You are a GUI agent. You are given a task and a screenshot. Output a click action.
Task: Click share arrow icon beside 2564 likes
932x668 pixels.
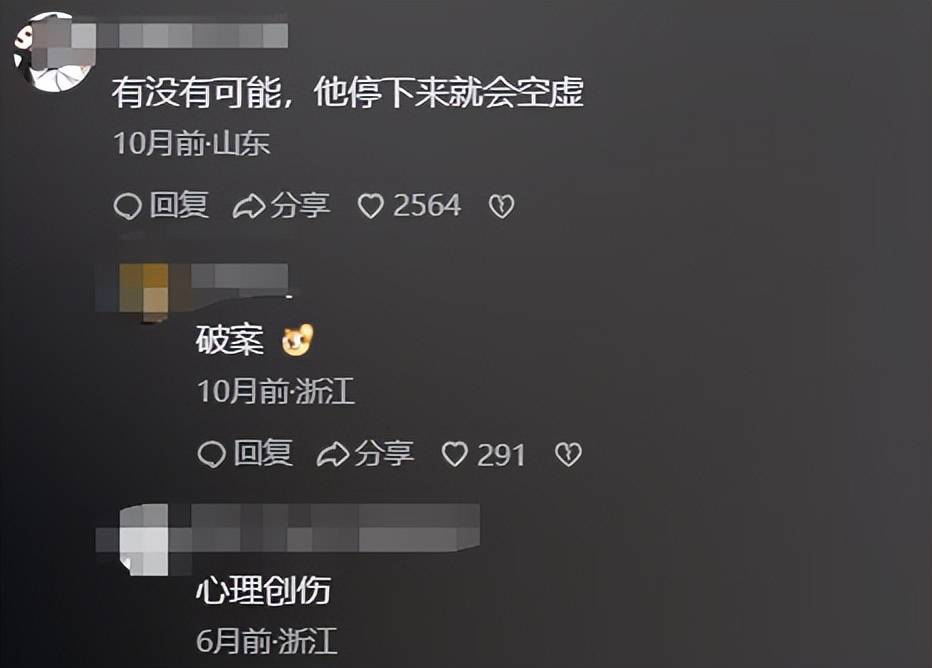pyautogui.click(x=248, y=207)
